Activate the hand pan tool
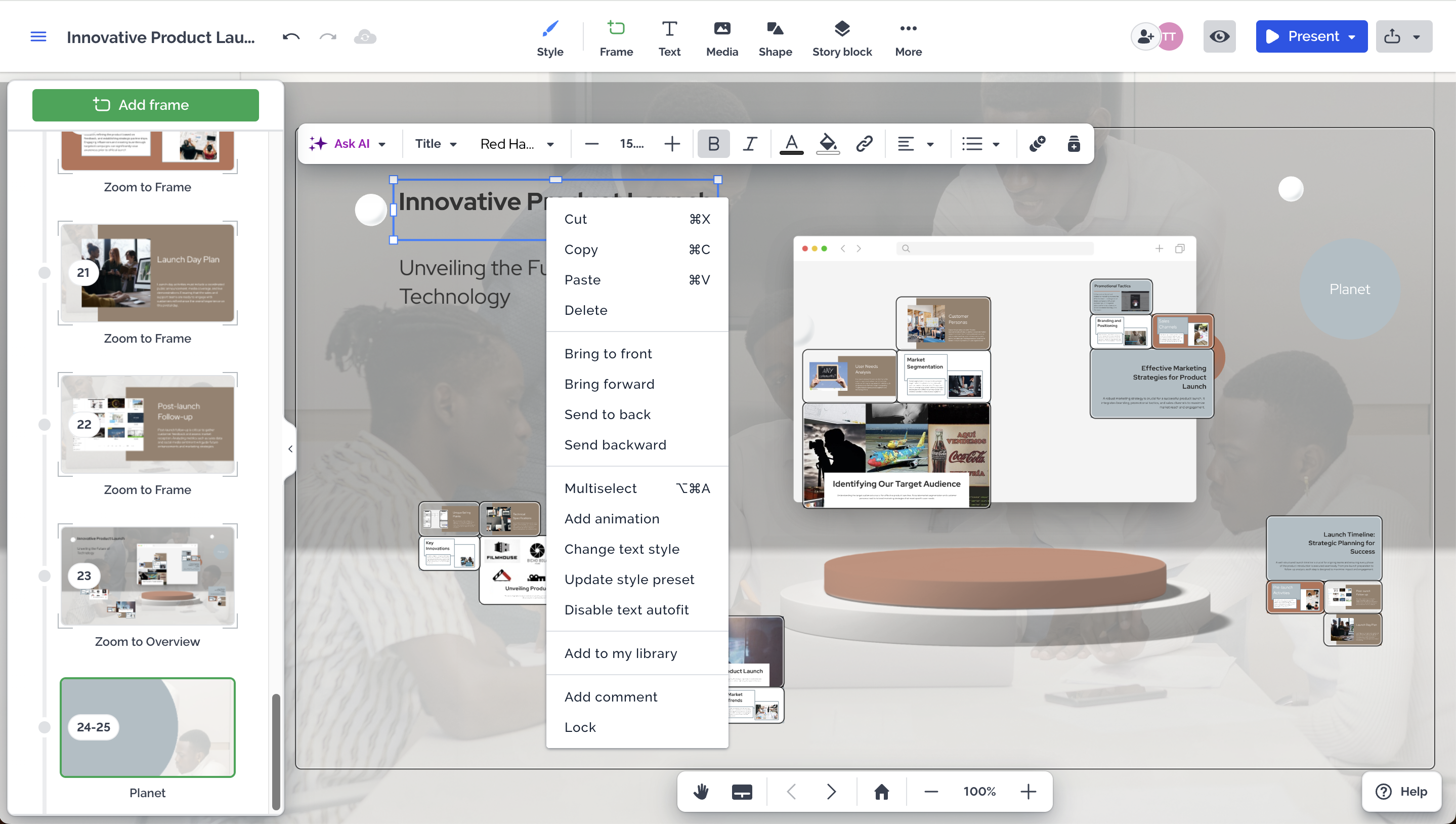 pyautogui.click(x=701, y=792)
